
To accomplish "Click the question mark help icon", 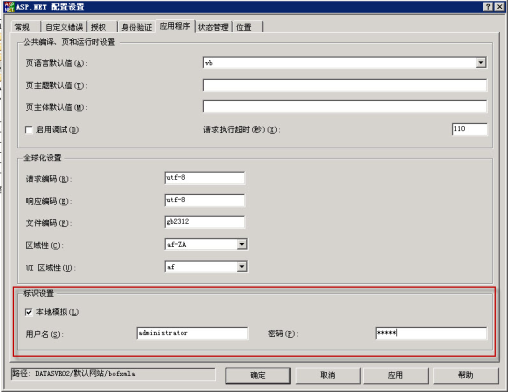I will click(x=488, y=7).
